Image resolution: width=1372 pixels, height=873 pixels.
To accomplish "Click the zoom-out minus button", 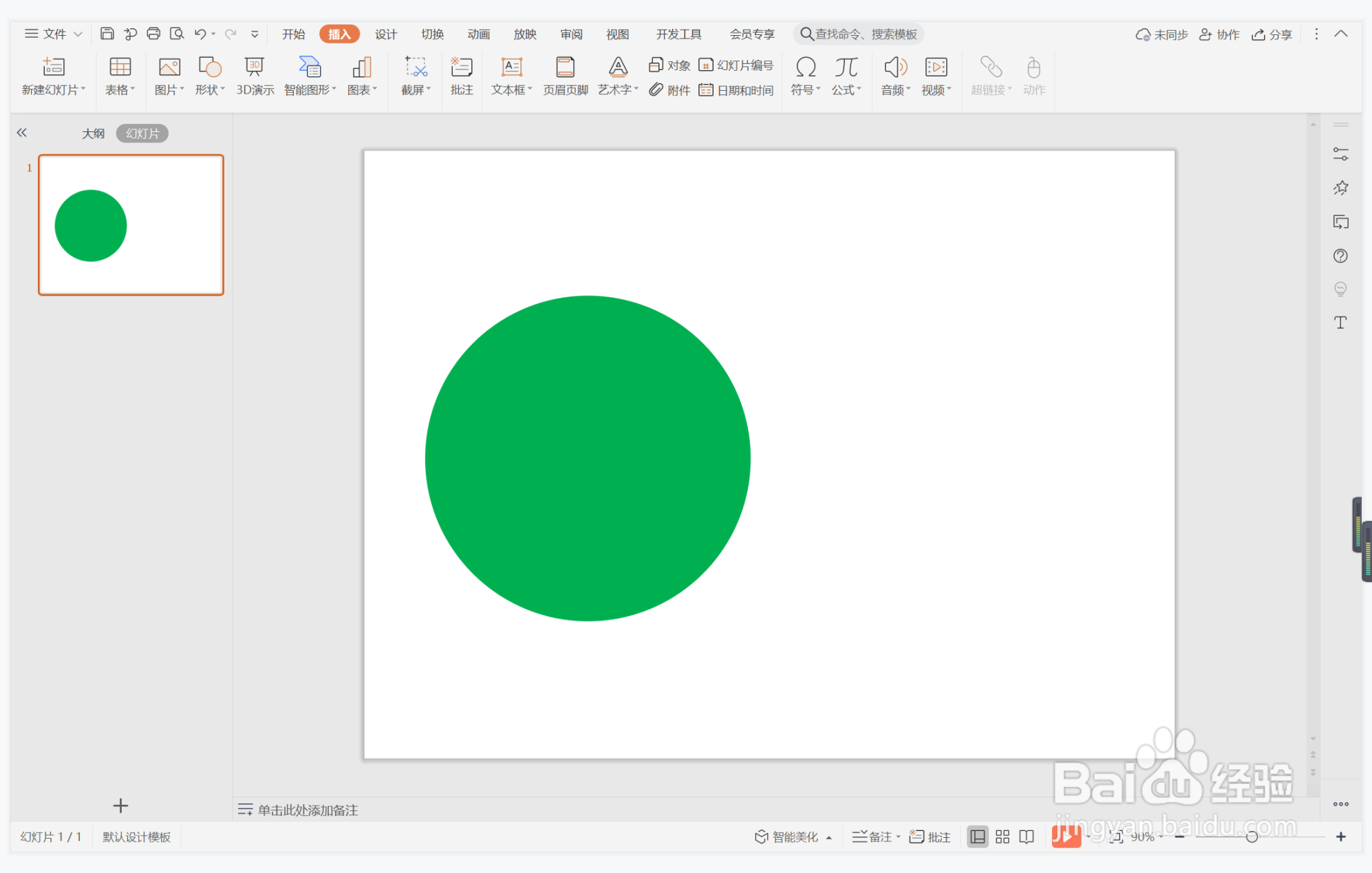I will (1179, 837).
